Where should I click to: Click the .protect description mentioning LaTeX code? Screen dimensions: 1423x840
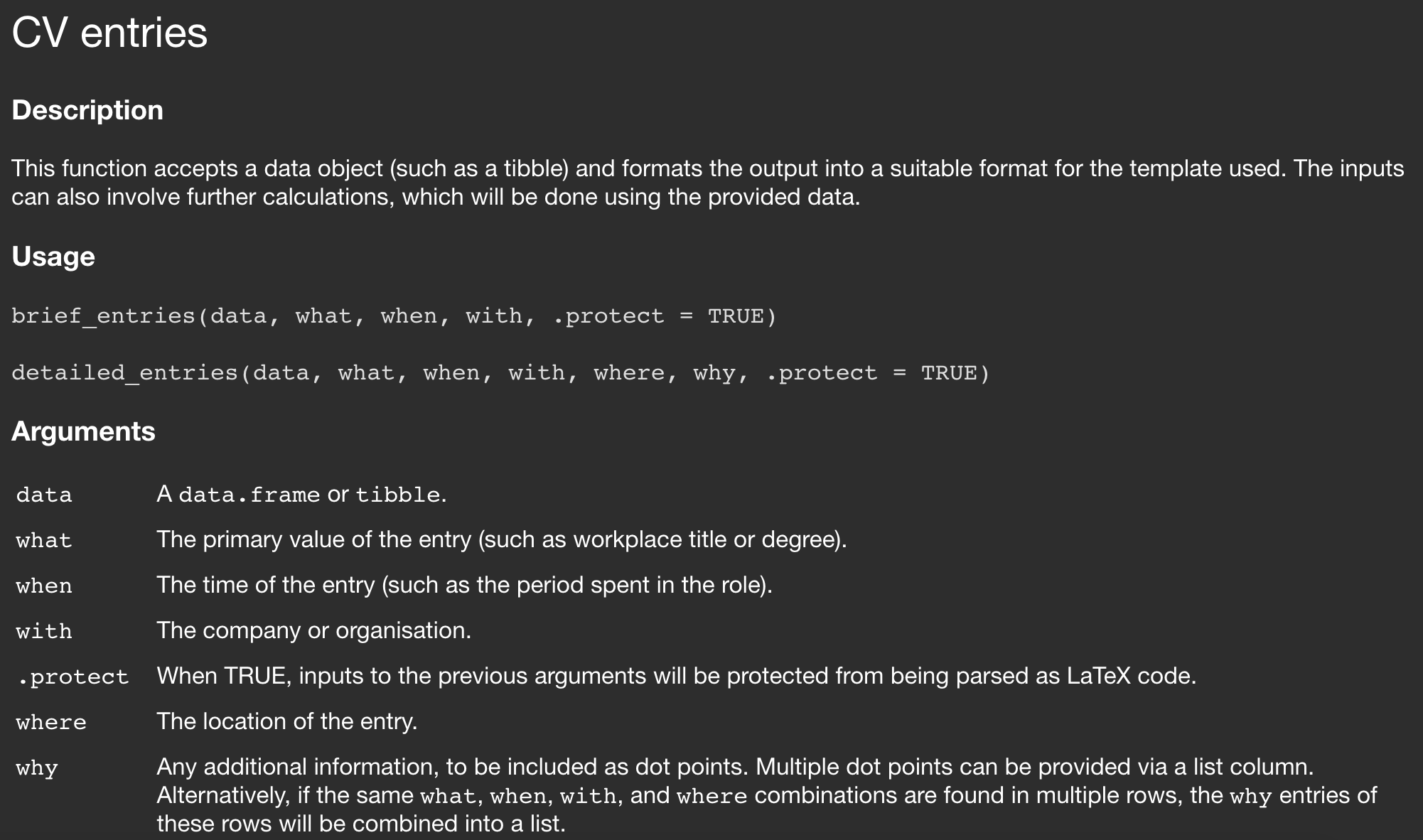click(676, 676)
